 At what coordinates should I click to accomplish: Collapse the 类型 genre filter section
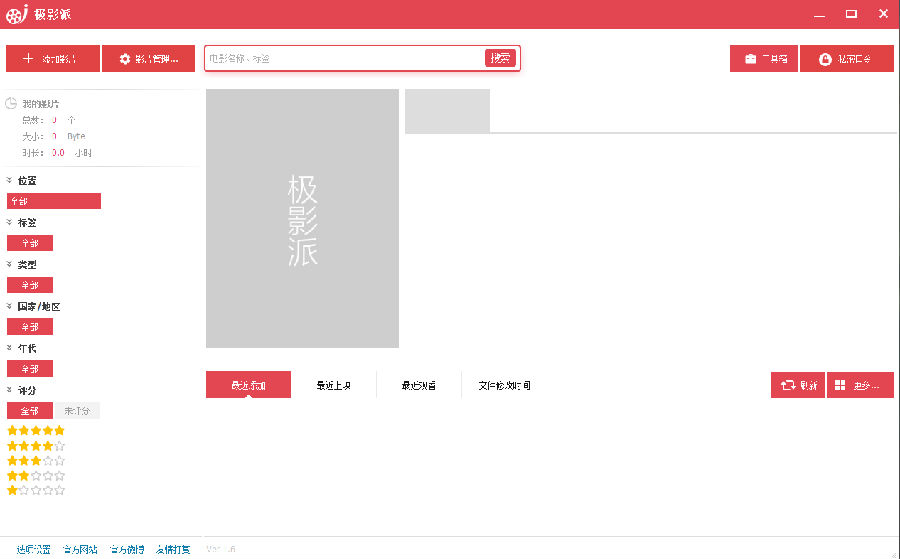coord(9,264)
